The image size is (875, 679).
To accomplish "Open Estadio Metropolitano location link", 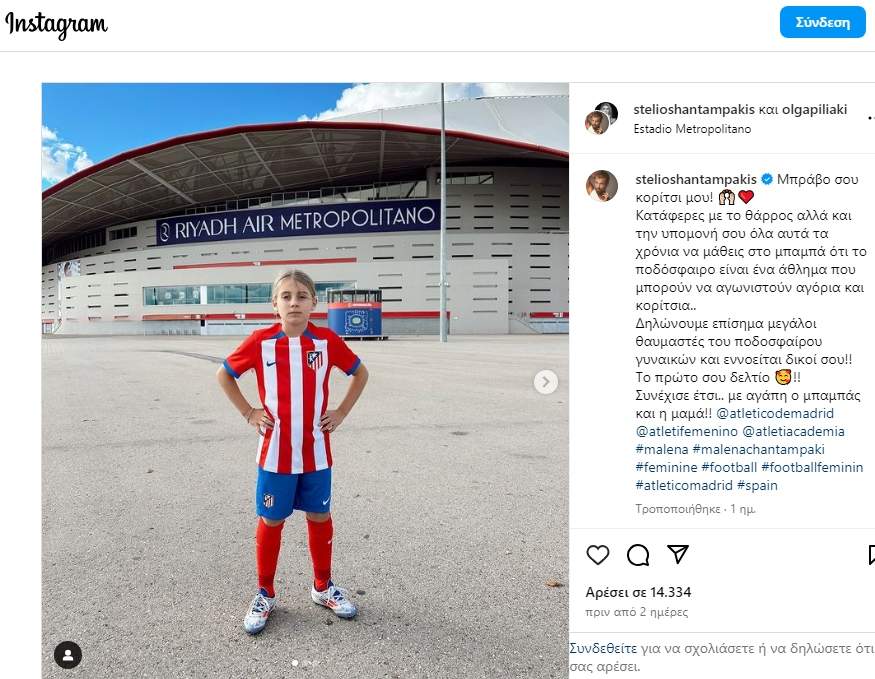I will (692, 129).
